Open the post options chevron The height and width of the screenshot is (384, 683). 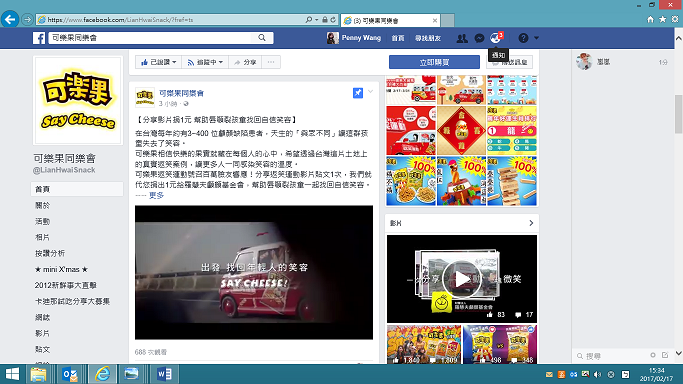pos(370,91)
